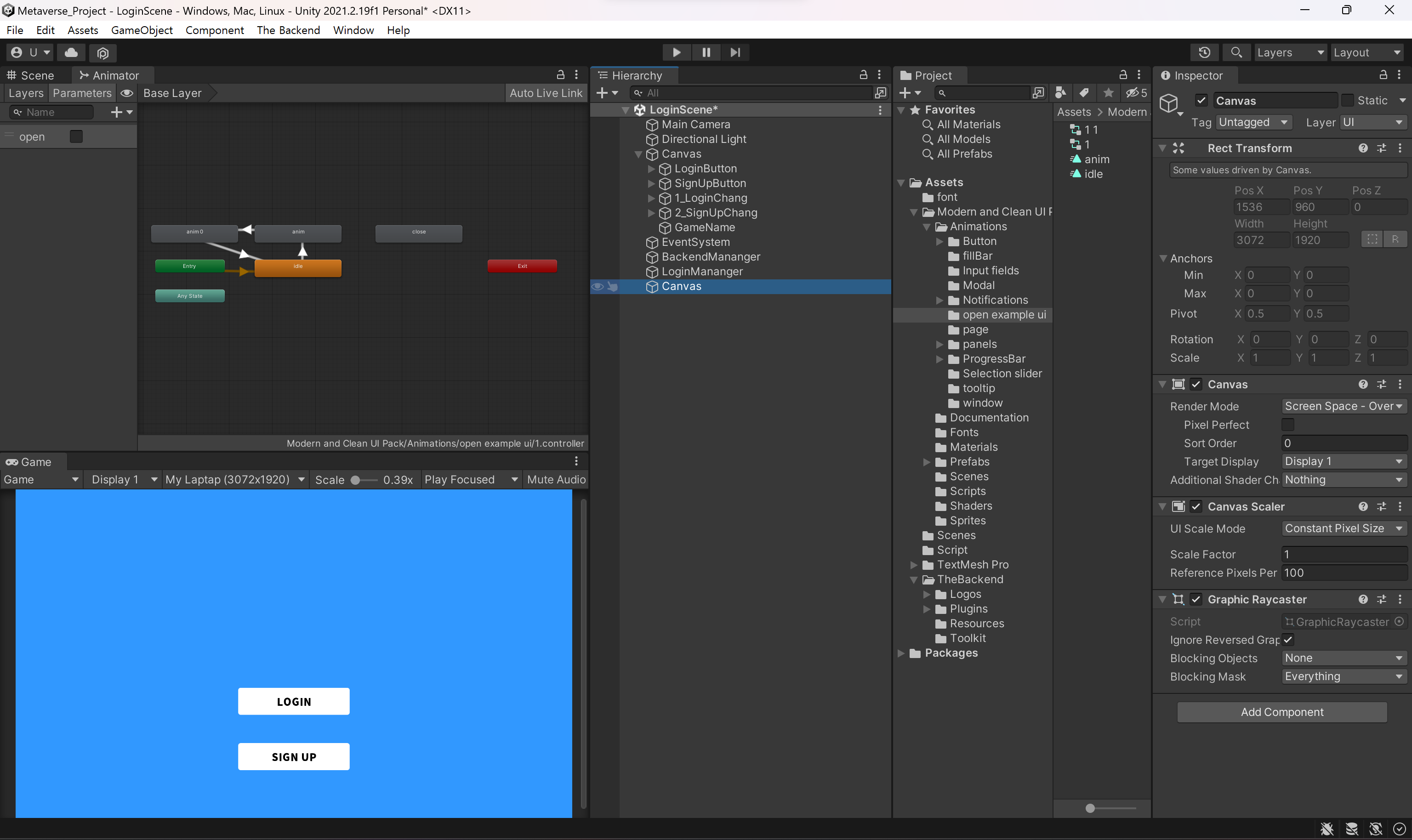
Task: Open the Render Mode dropdown
Action: (1344, 406)
